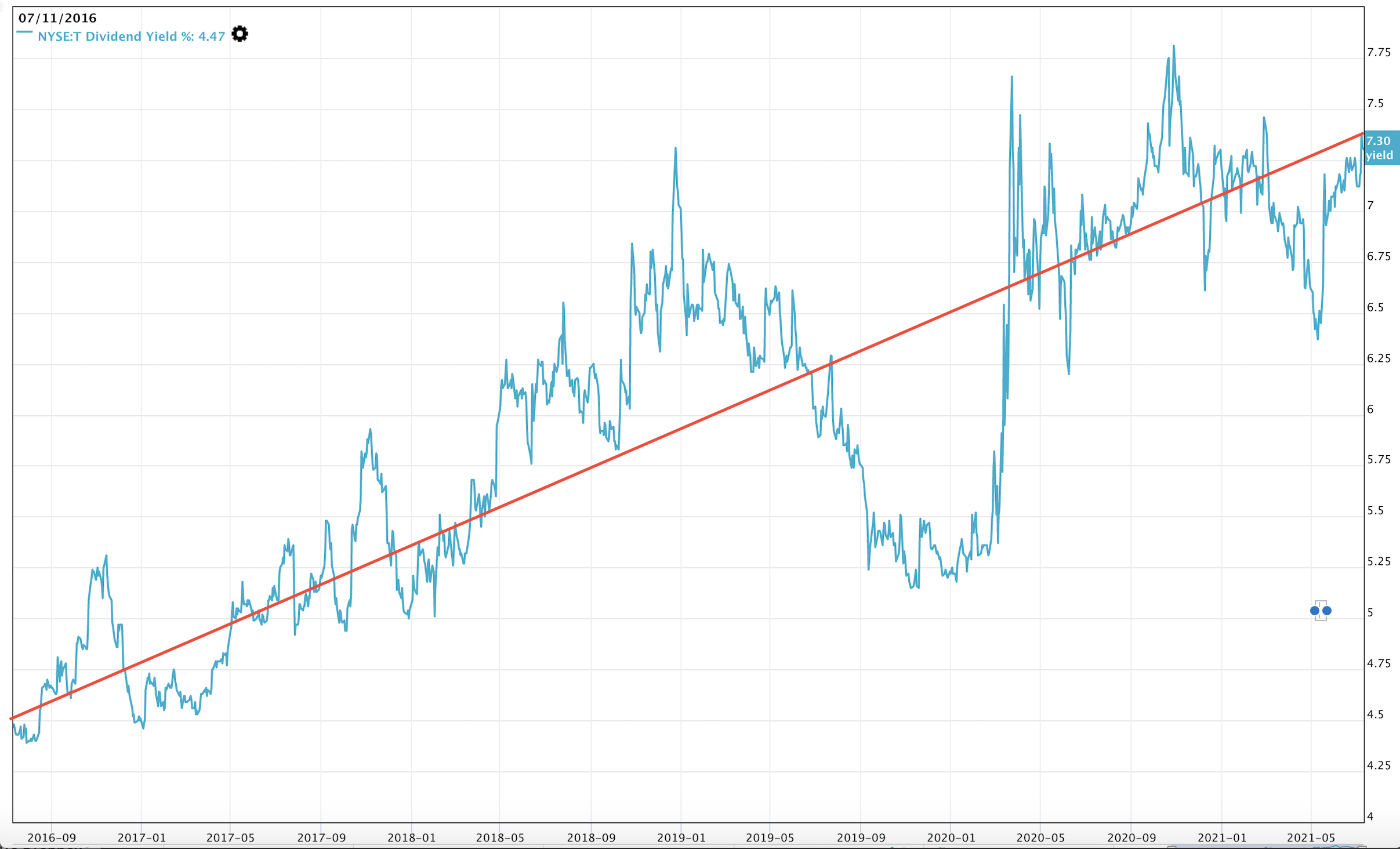The image size is (1400, 849).
Task: Click the left blue dot handle
Action: [1314, 611]
